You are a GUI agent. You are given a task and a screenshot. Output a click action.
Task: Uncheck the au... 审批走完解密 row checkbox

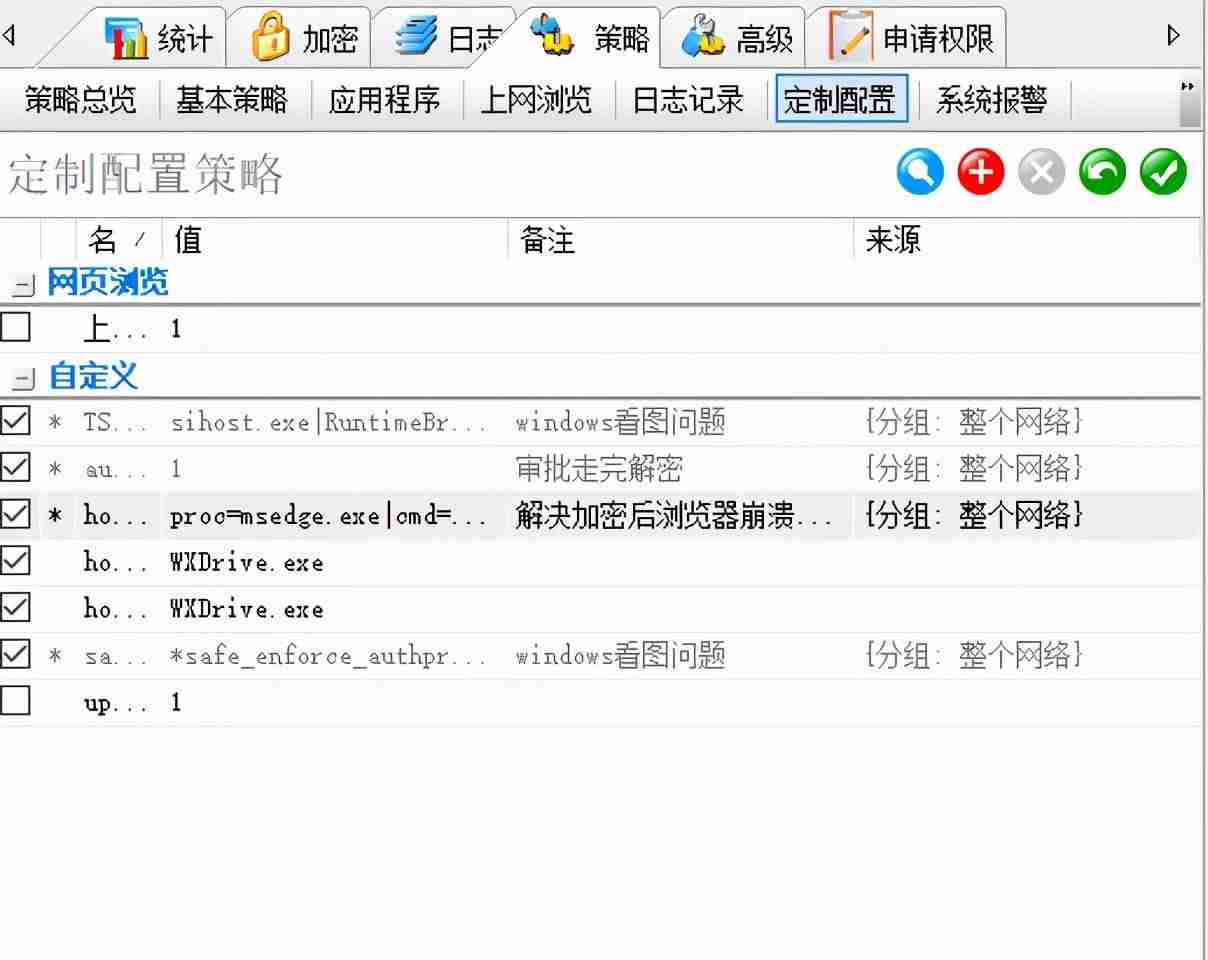click(x=16, y=468)
